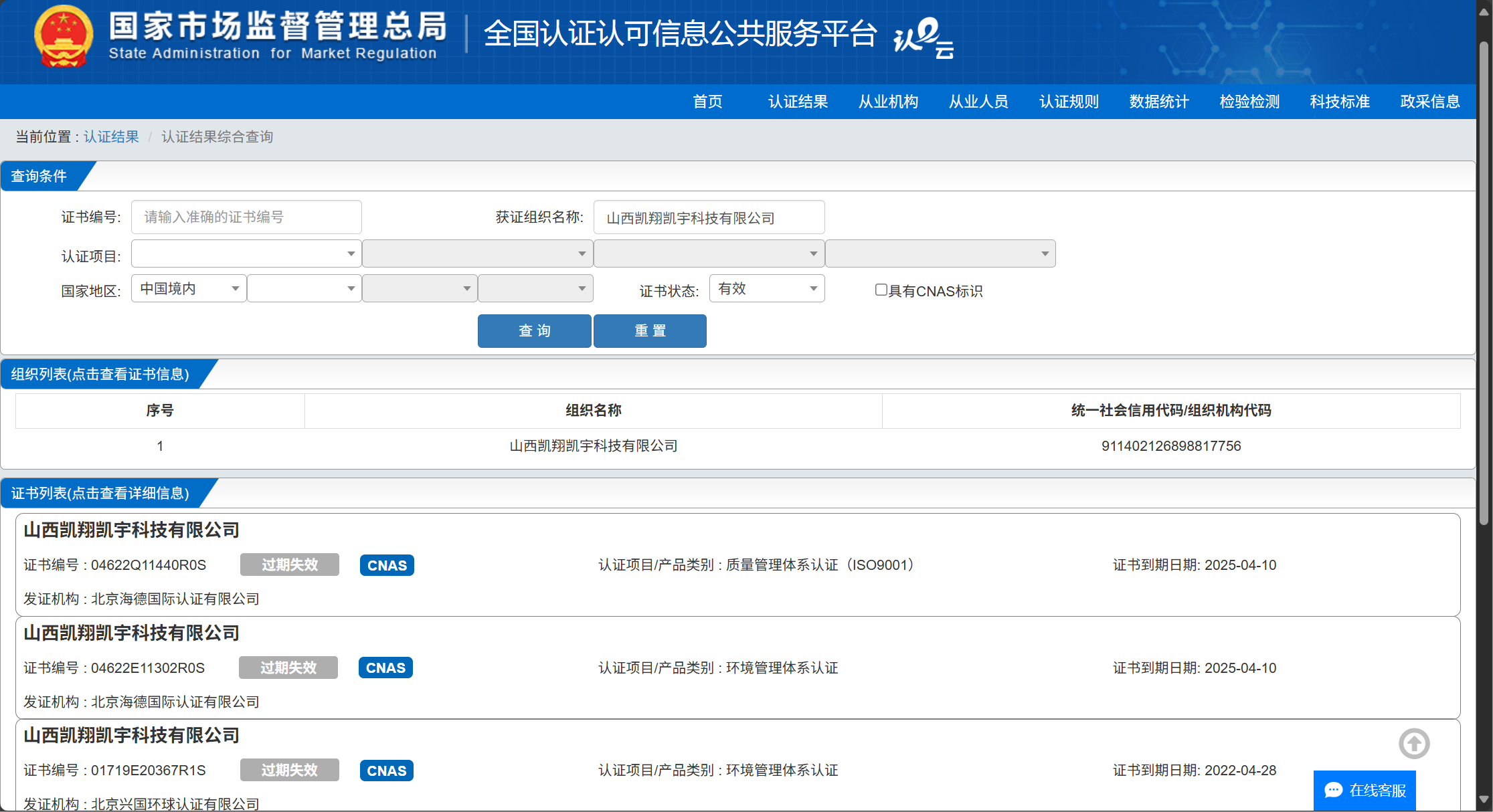Open the 检验检测 navigation menu
The image size is (1493, 812).
[x=1249, y=102]
